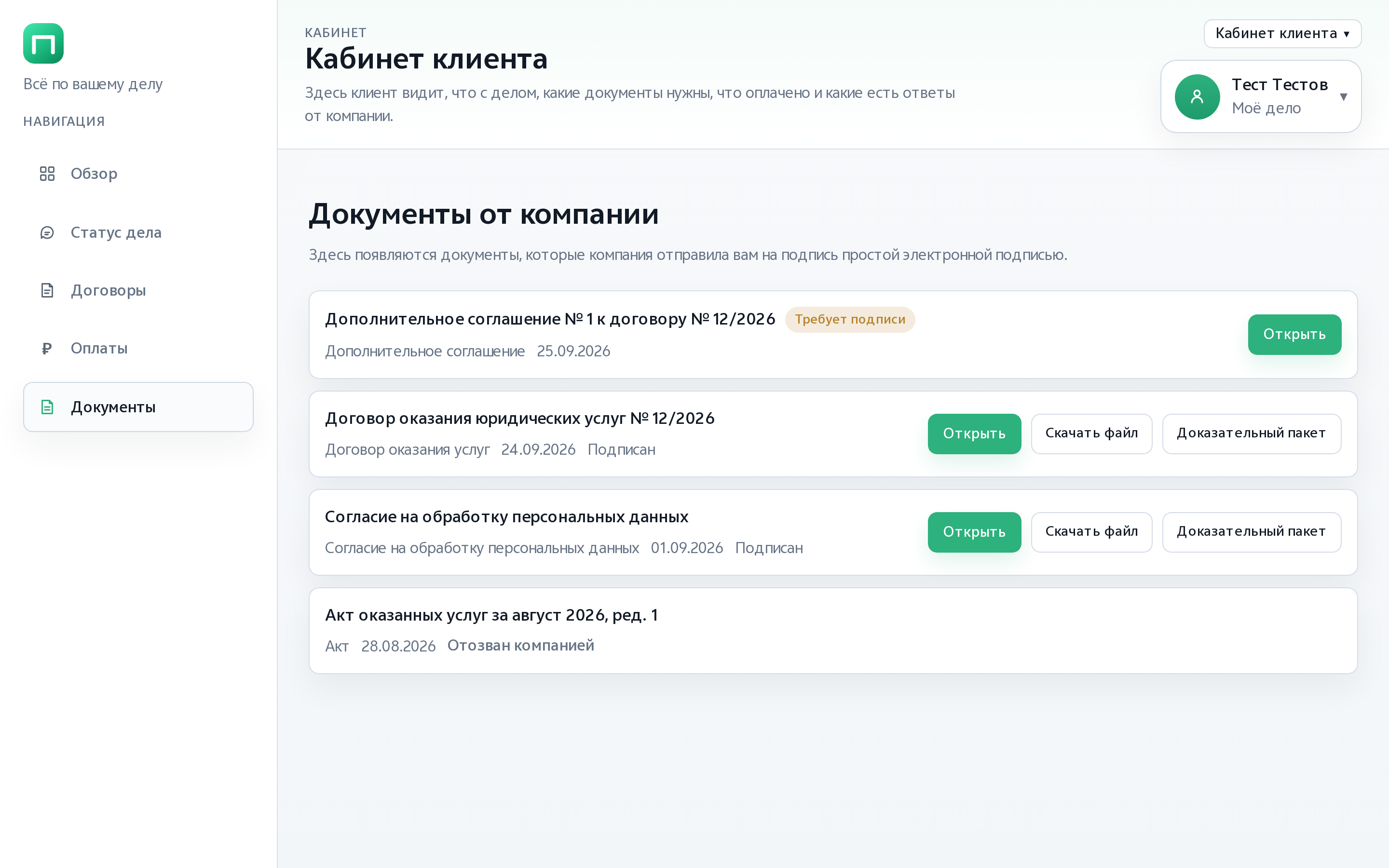The height and width of the screenshot is (868, 1389).
Task: Click the Документы от компании heading
Action: click(x=483, y=215)
